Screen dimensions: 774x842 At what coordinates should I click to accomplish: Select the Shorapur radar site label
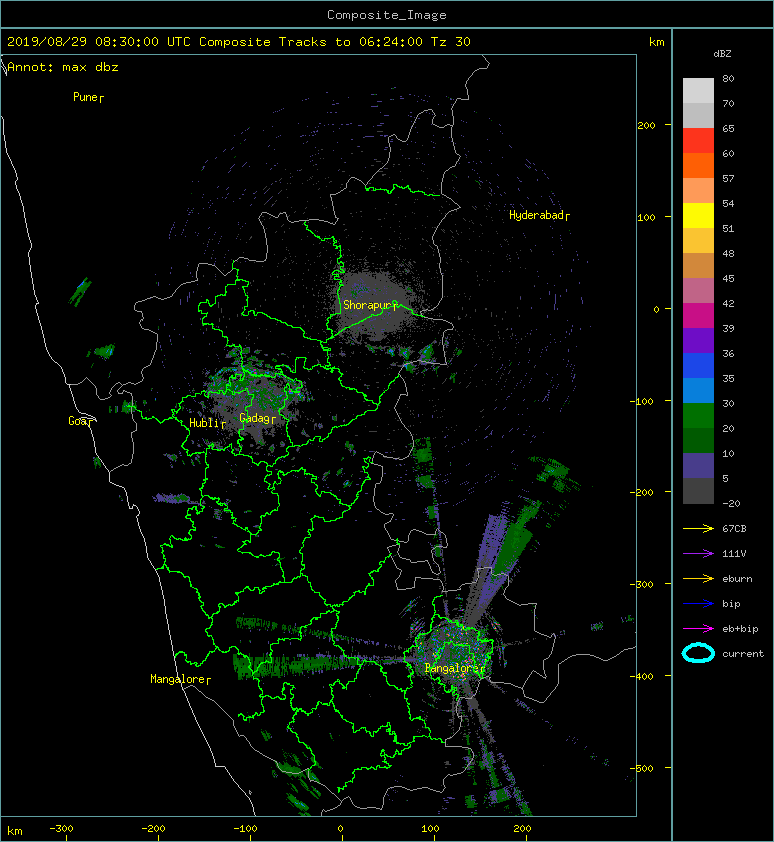point(370,305)
